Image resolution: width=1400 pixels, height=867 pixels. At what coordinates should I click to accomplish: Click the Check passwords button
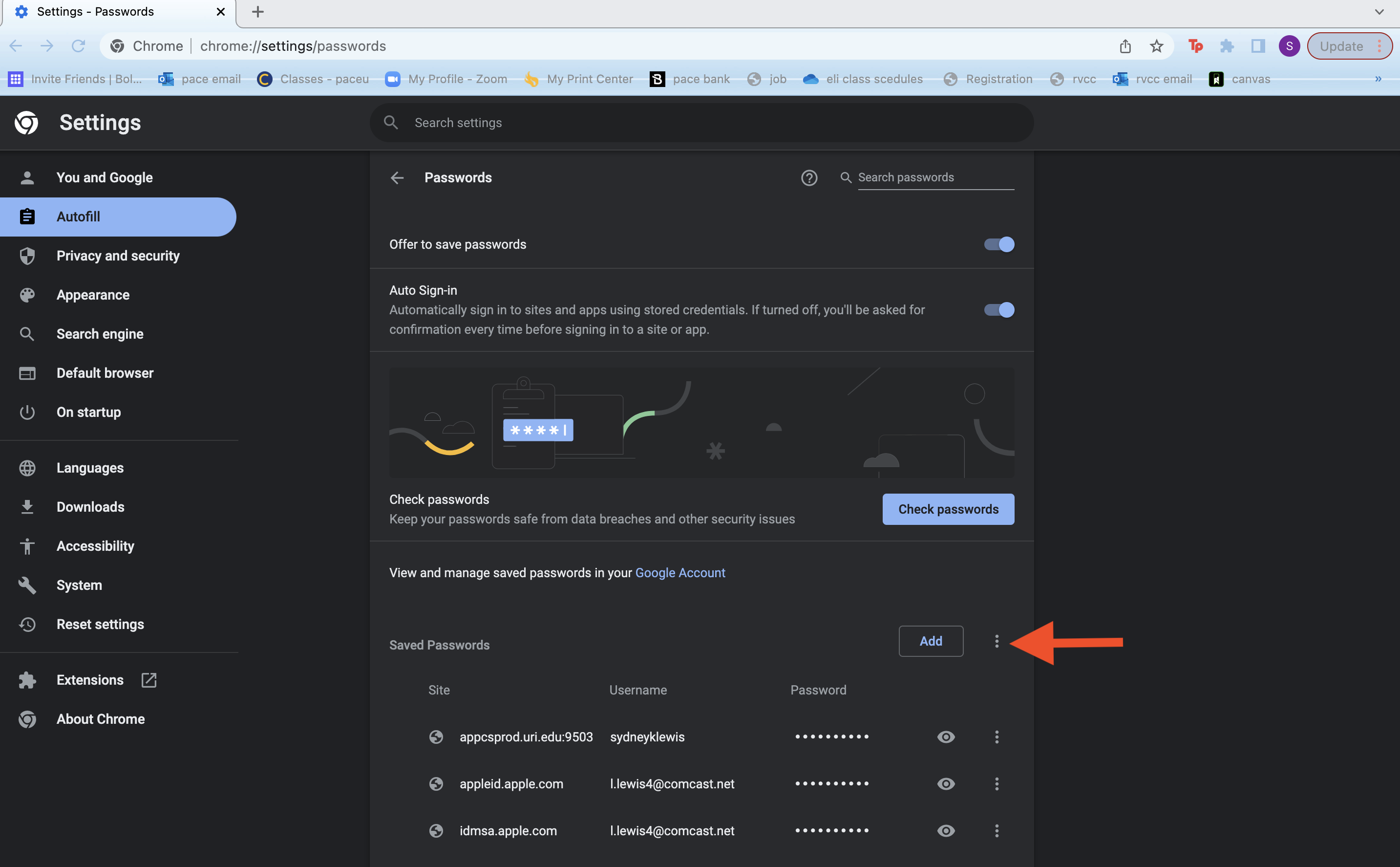point(948,509)
